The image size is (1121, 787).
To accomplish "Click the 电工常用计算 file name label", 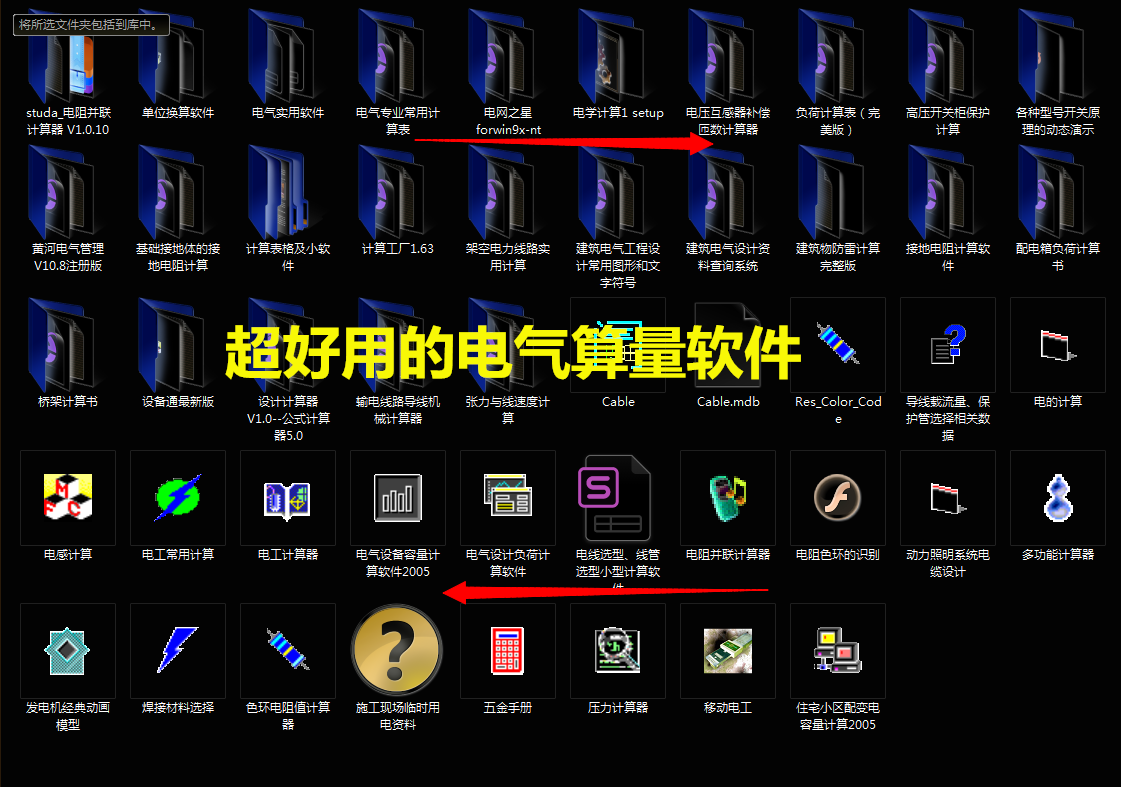I will tap(178, 555).
